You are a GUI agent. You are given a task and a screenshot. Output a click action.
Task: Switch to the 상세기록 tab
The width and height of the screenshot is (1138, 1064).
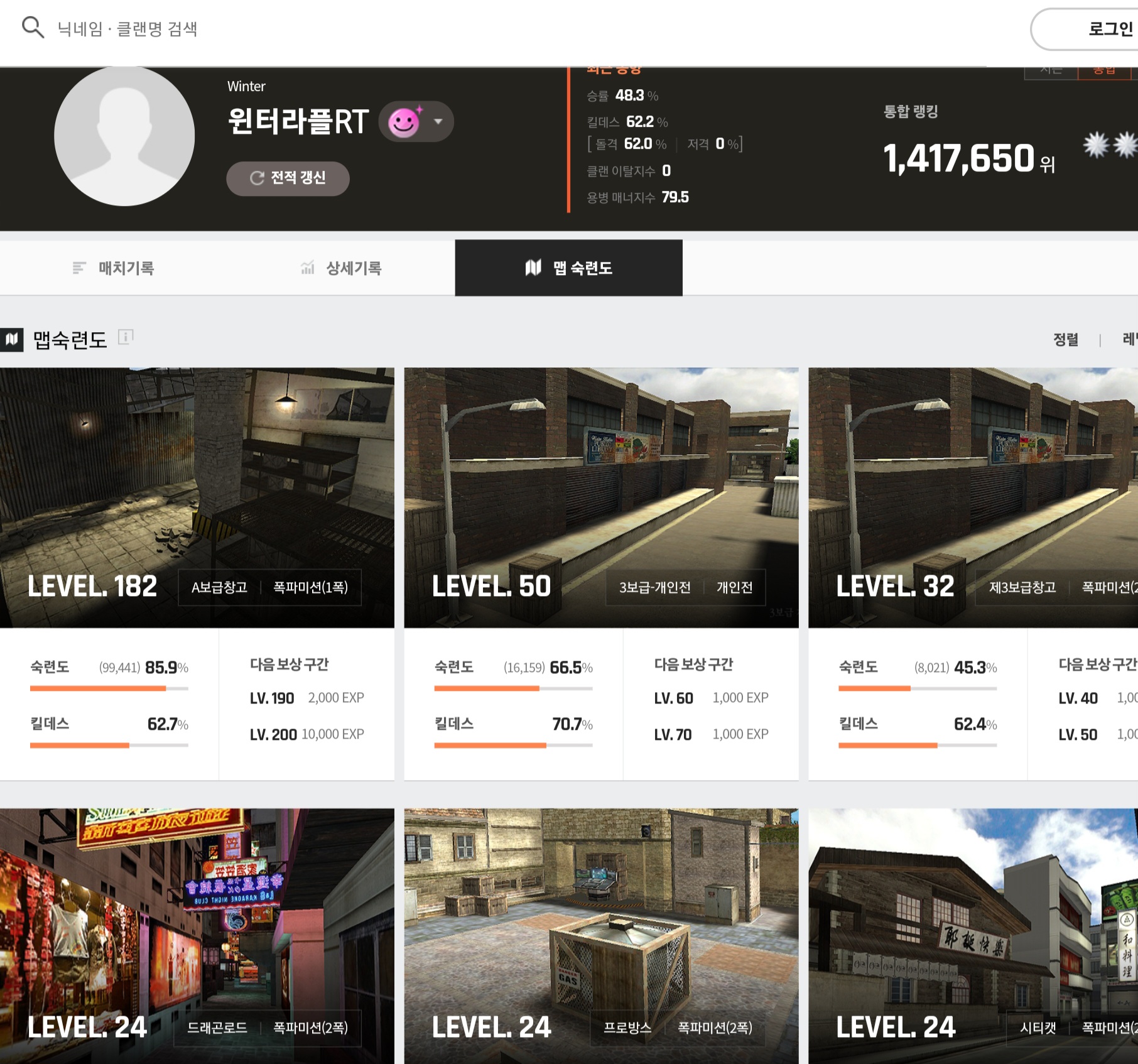click(341, 268)
